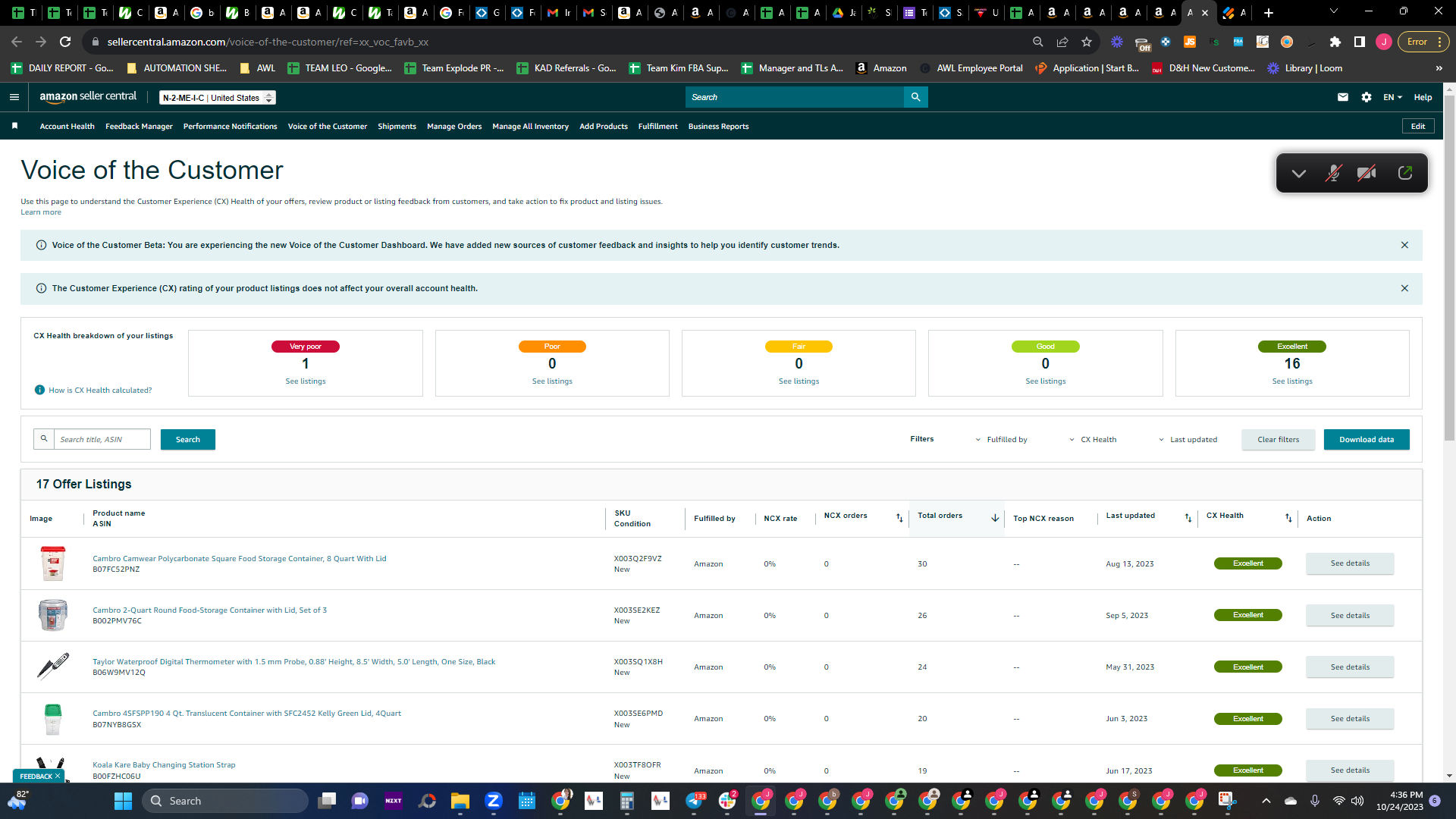
Task: Go to Performance Notifications
Action: point(230,127)
